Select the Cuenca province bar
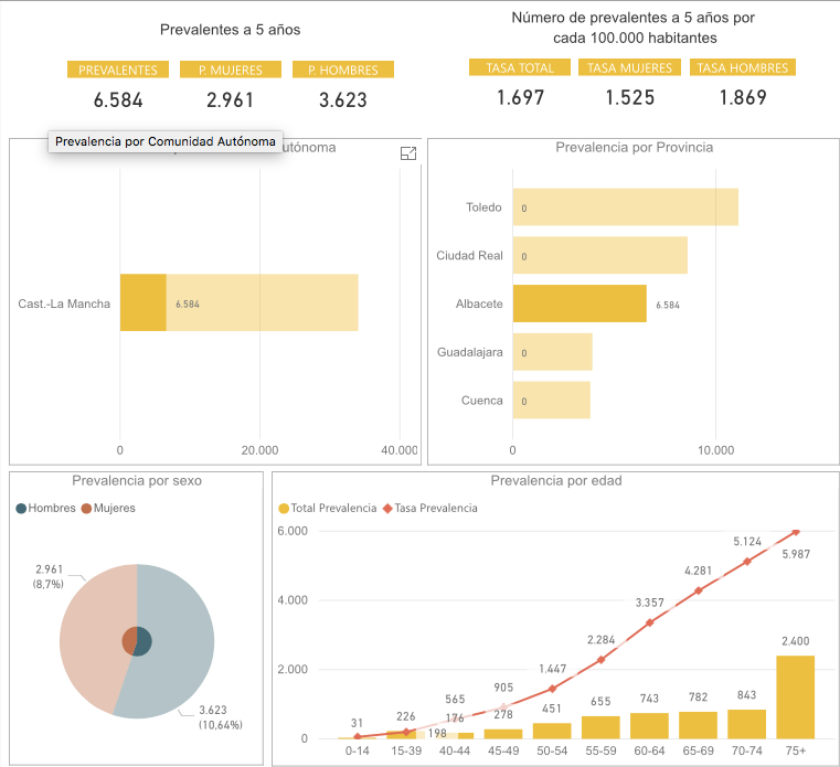 (x=551, y=400)
